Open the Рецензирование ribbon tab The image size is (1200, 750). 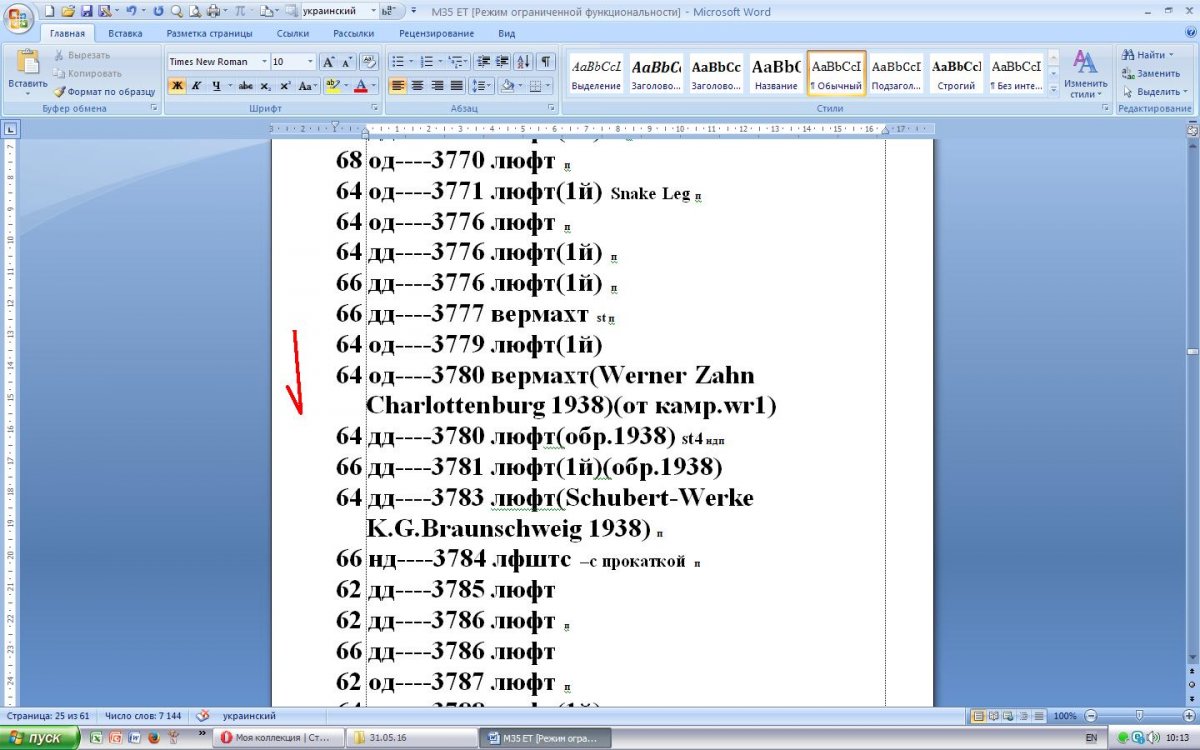coord(436,33)
